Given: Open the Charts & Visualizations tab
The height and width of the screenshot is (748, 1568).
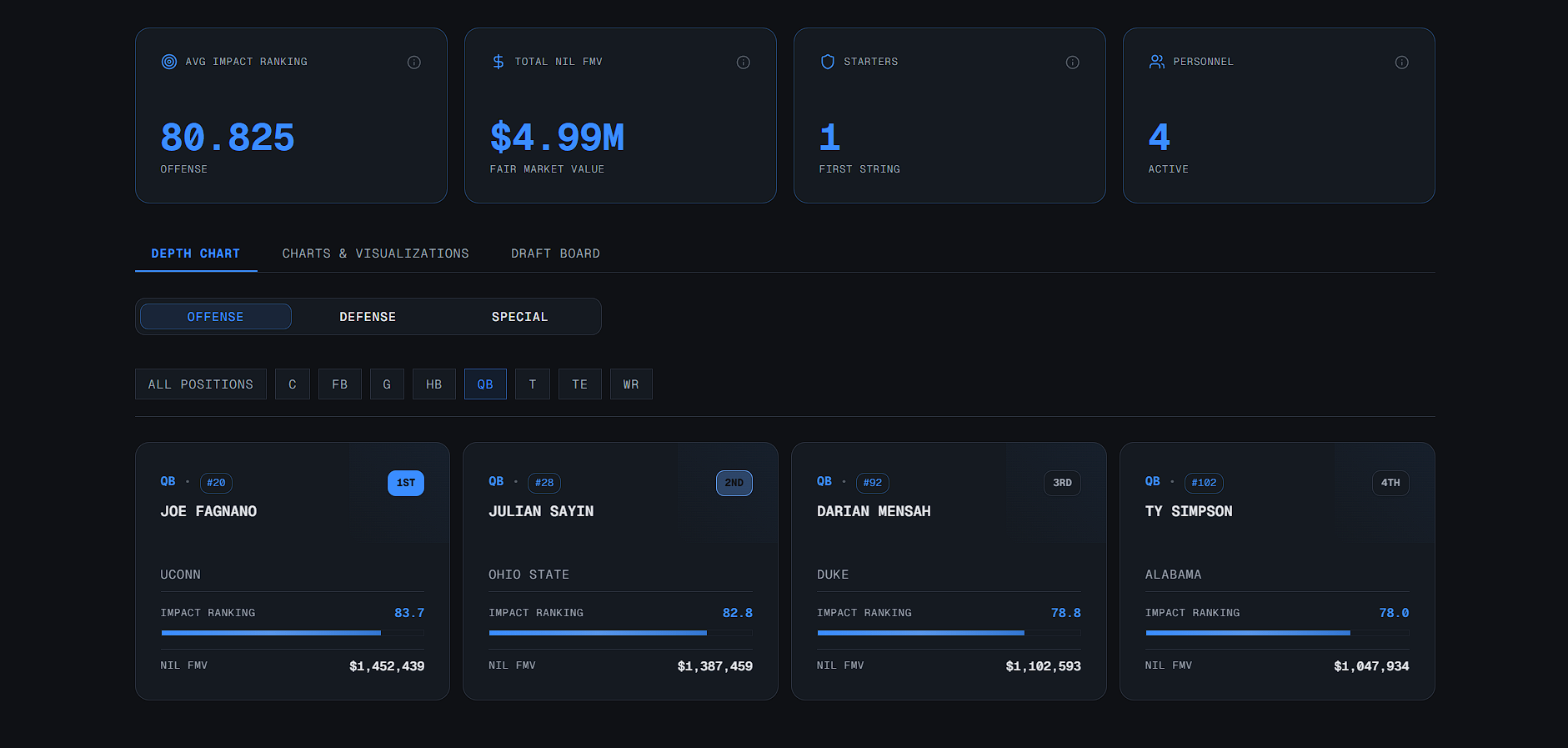Looking at the screenshot, I should [x=375, y=254].
